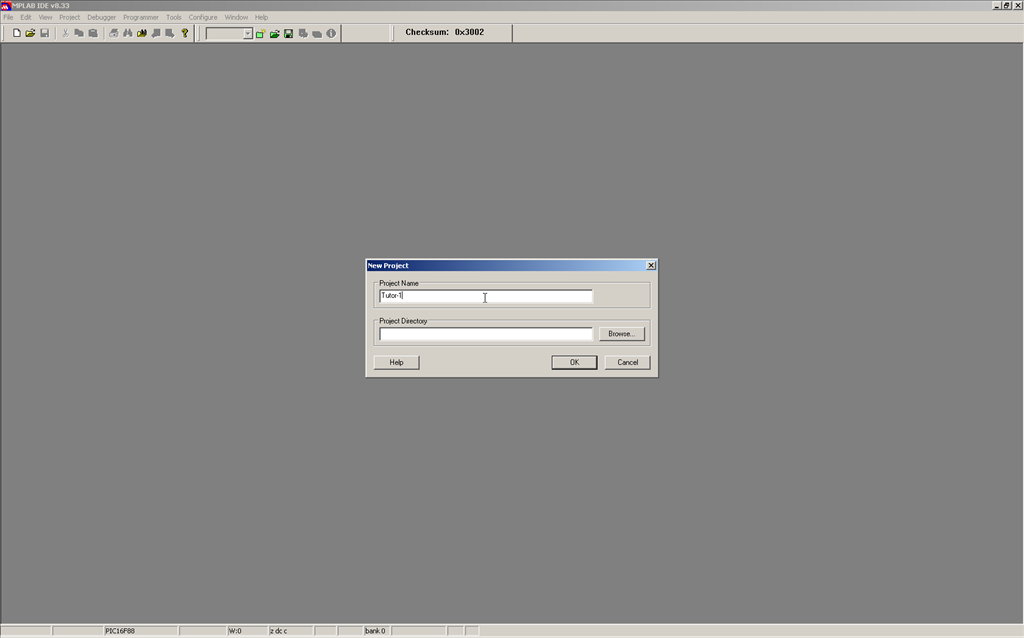1024x638 pixels.
Task: Click the Help button in the dialog
Action: [396, 362]
